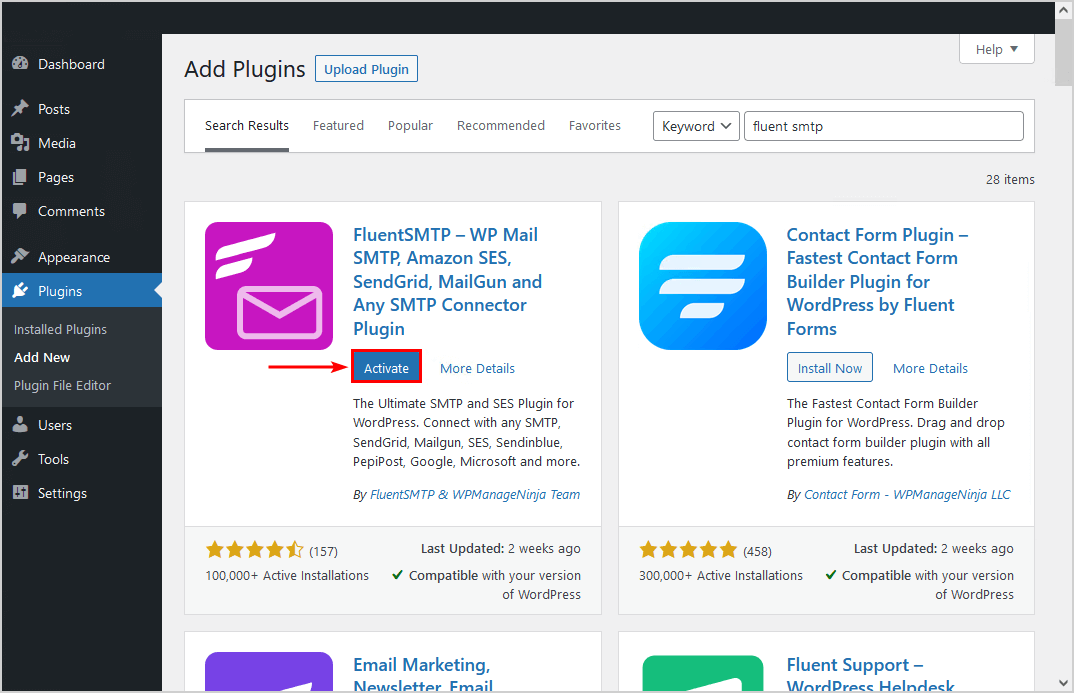Click the plugin search field containing fluent smtp
Image resolution: width=1074 pixels, height=693 pixels.
click(884, 126)
